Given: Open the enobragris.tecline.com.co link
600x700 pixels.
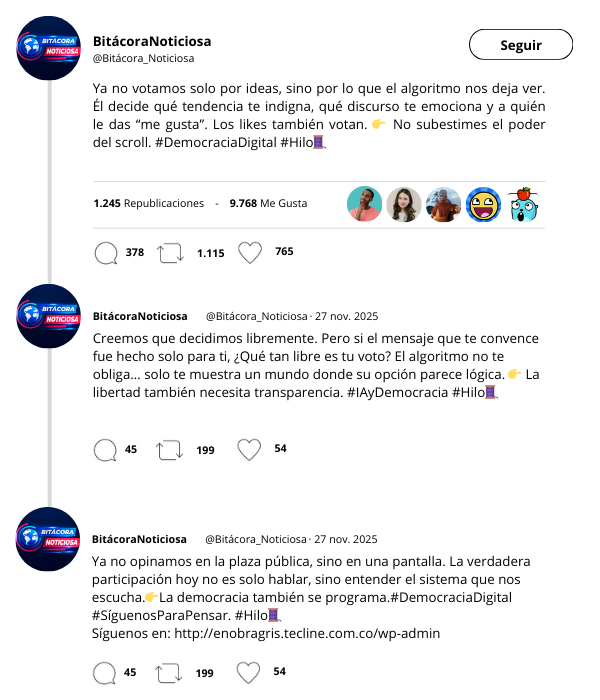Looking at the screenshot, I should [307, 633].
